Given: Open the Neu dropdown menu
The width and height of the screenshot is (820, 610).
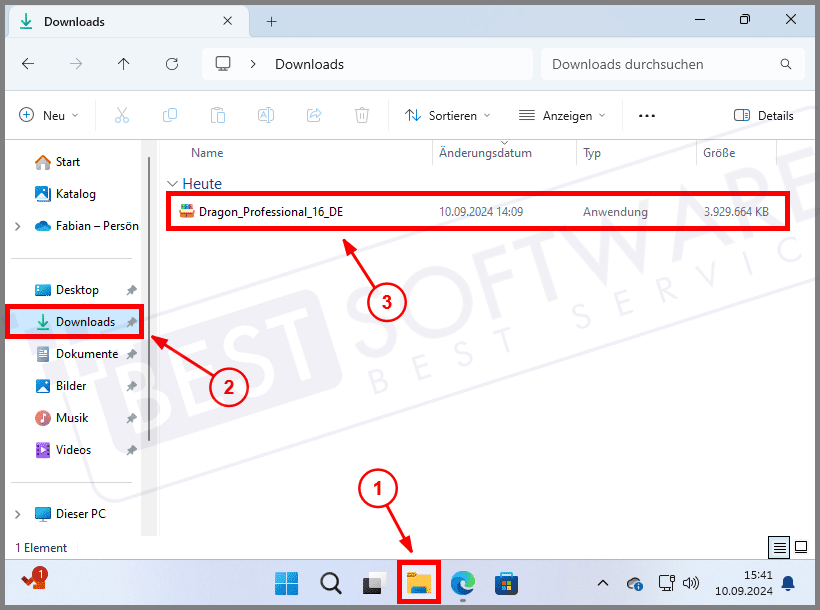Looking at the screenshot, I should point(49,115).
